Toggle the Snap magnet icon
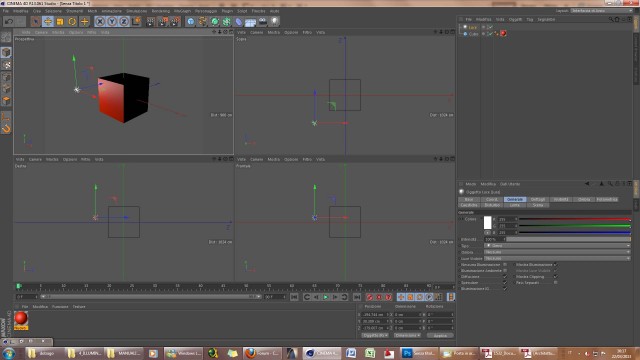 point(6,129)
